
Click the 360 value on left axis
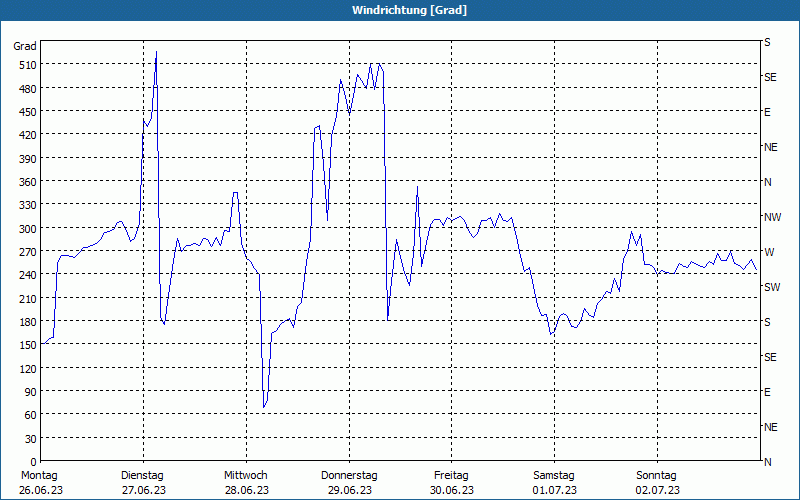pyautogui.click(x=28, y=182)
